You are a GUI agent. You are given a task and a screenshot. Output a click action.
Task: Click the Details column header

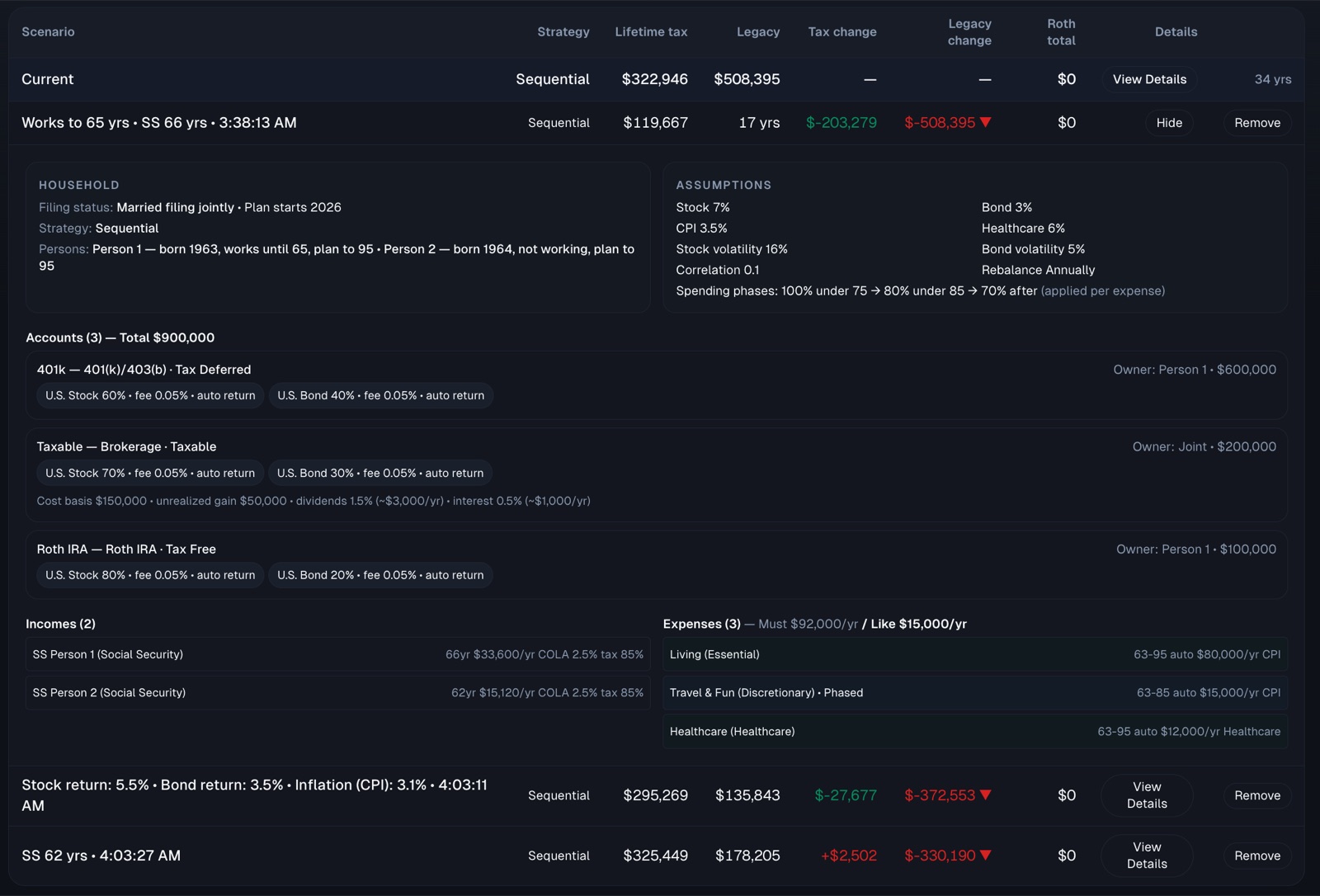1176,31
